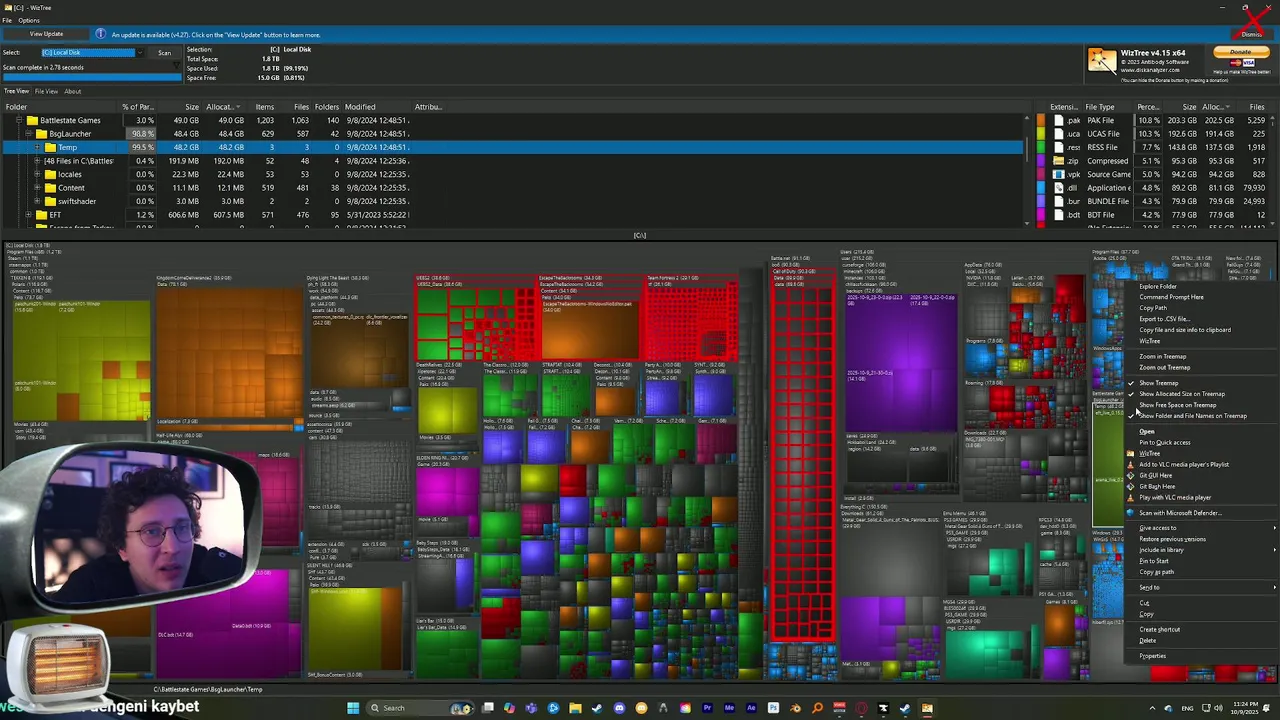This screenshot has height=720, width=1280.
Task: Open Premiere Pro from the taskbar
Action: tap(707, 708)
